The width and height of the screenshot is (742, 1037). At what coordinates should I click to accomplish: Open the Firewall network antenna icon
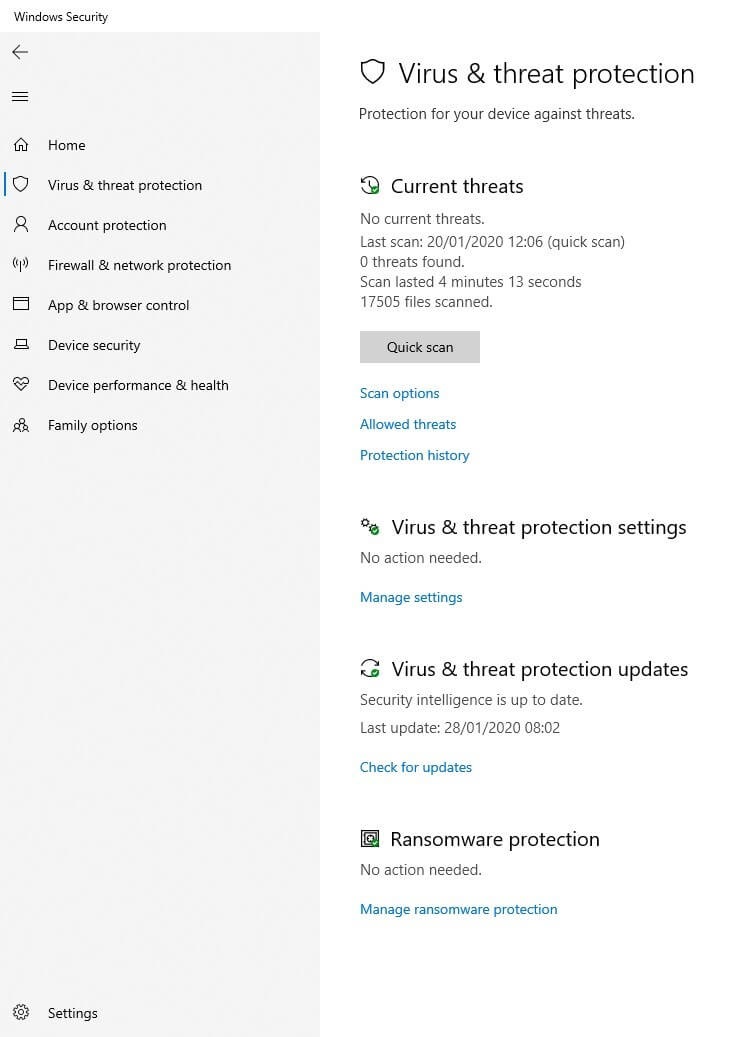21,265
